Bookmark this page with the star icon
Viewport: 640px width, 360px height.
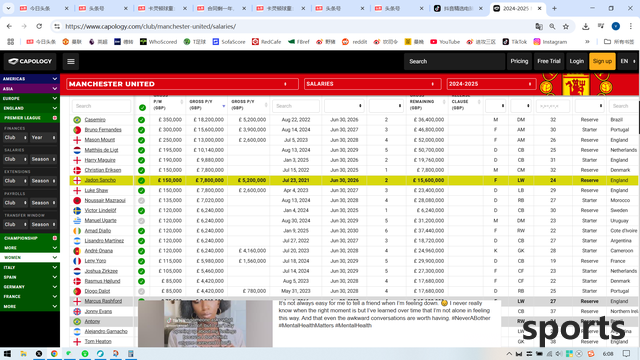coord(566,27)
